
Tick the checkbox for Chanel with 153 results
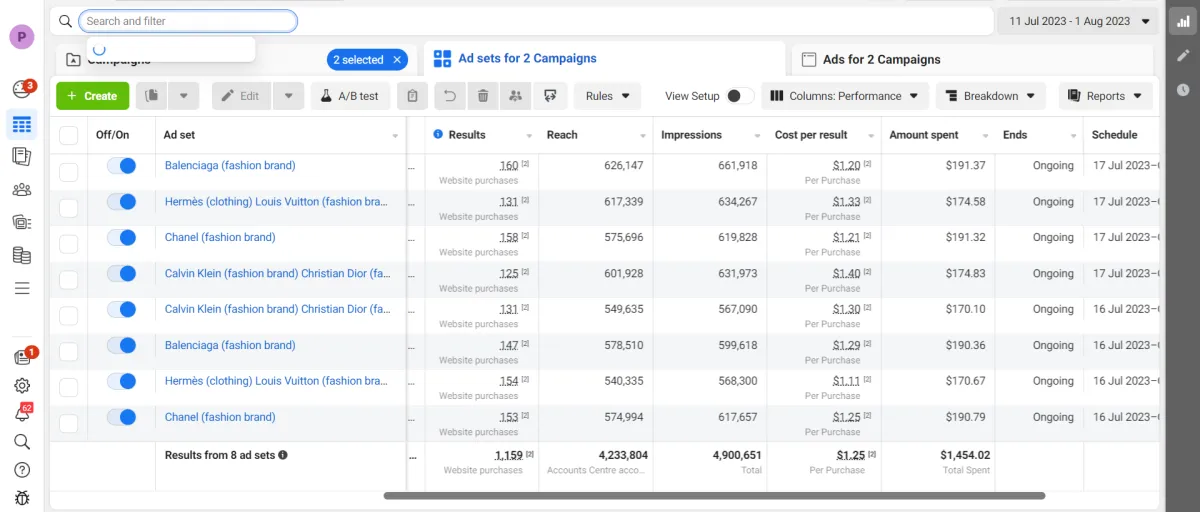[69, 424]
